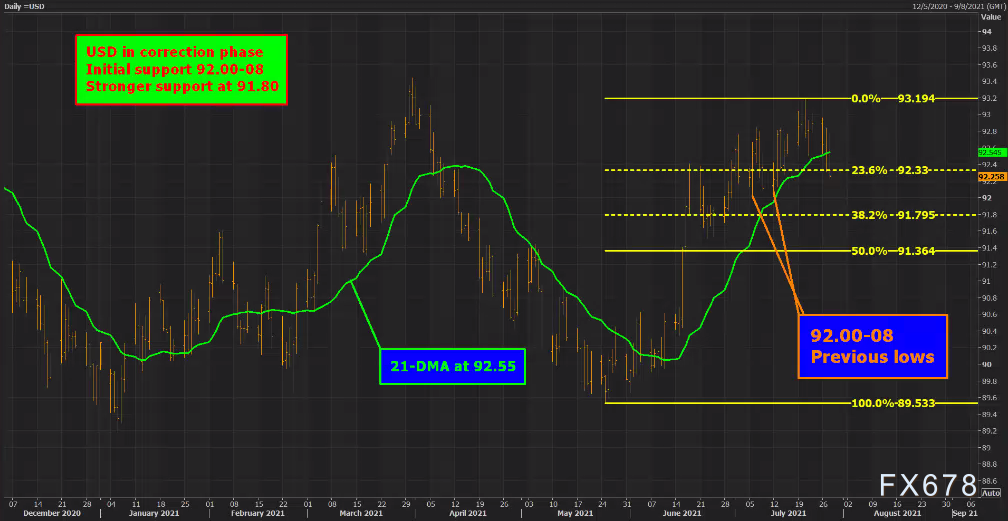Click the 93.6 value on price axis
Viewport: 1008px width, 521px height.
988,65
